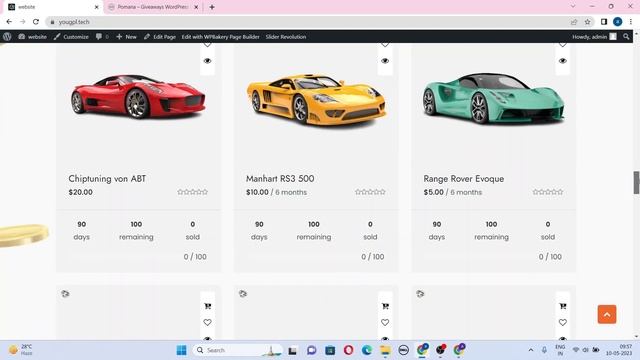Viewport: 640px width, 360px height.
Task: Click Edit with WPBakery Page Builder
Action: tap(220, 37)
